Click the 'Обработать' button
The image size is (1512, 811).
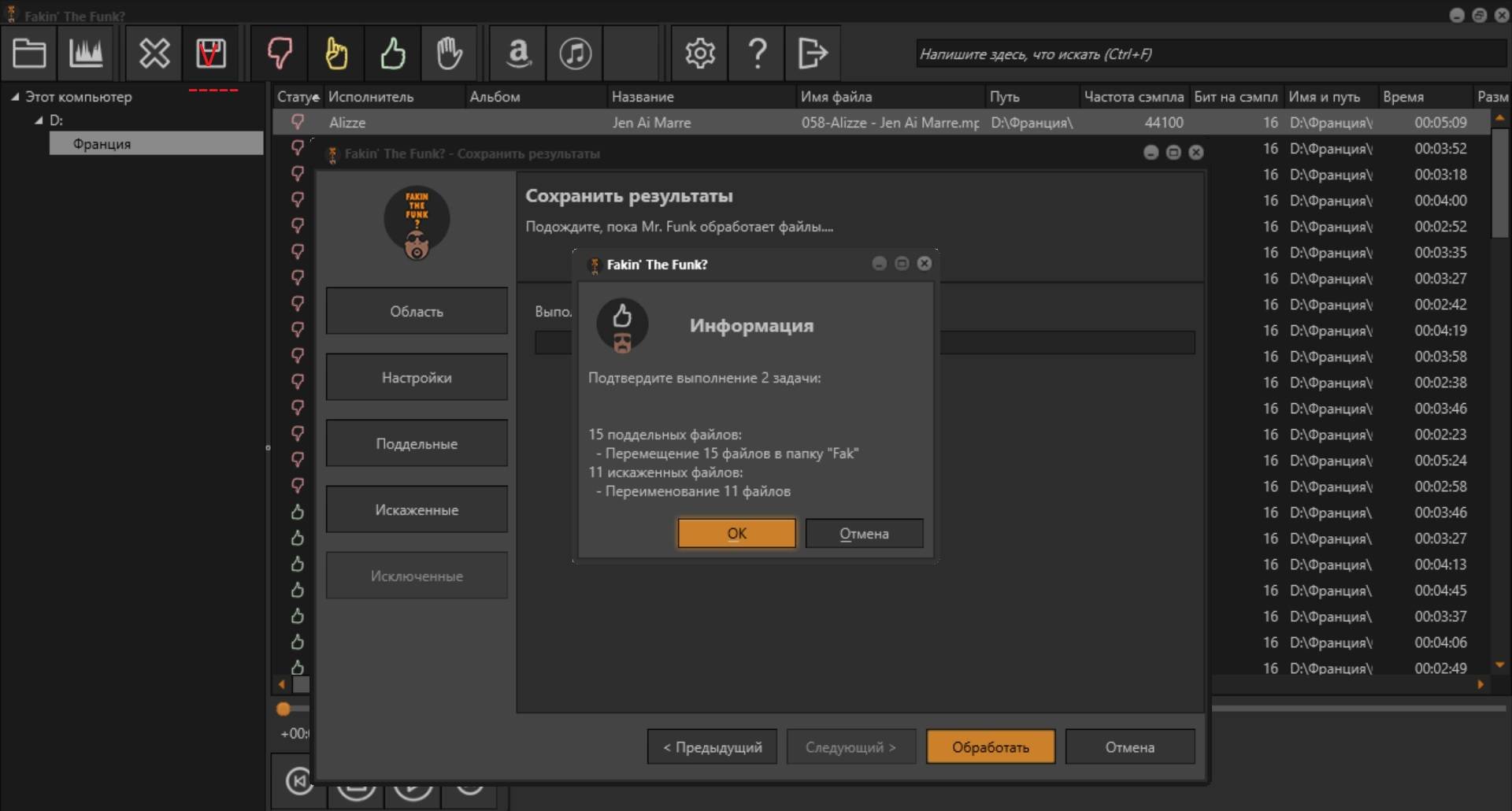tap(990, 747)
